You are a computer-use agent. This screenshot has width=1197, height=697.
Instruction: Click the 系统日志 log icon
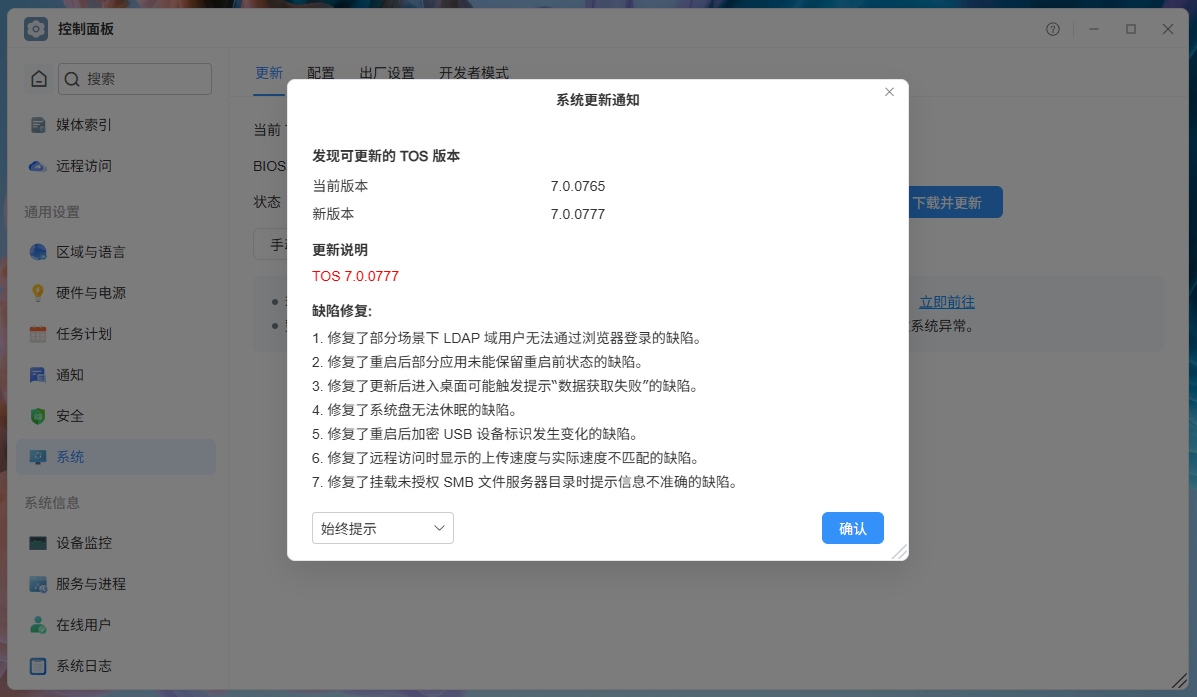[x=37, y=666]
